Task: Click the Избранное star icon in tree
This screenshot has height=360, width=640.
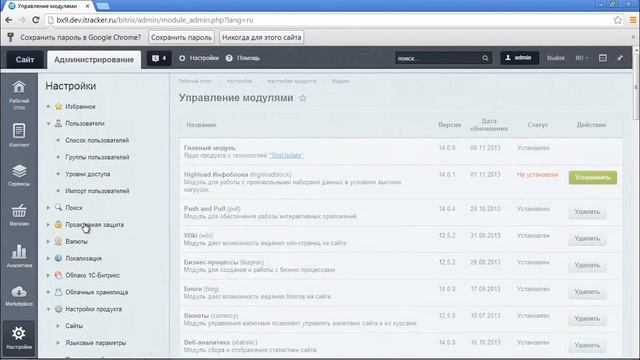Action: coord(58,107)
